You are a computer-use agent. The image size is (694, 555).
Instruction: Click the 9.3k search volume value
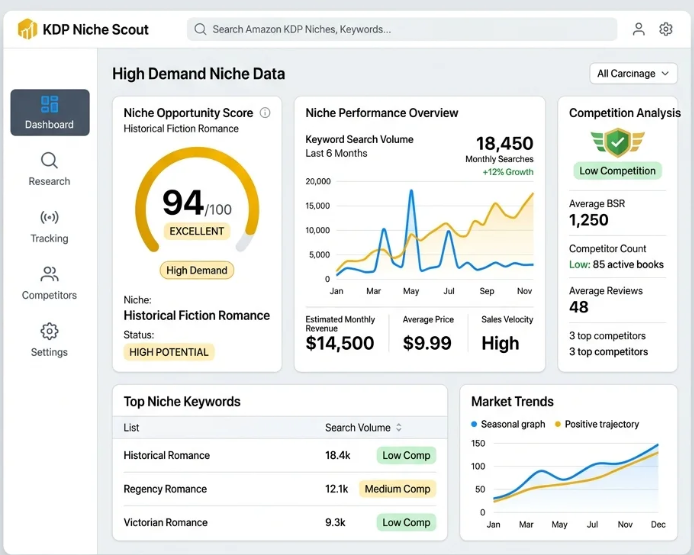point(335,522)
